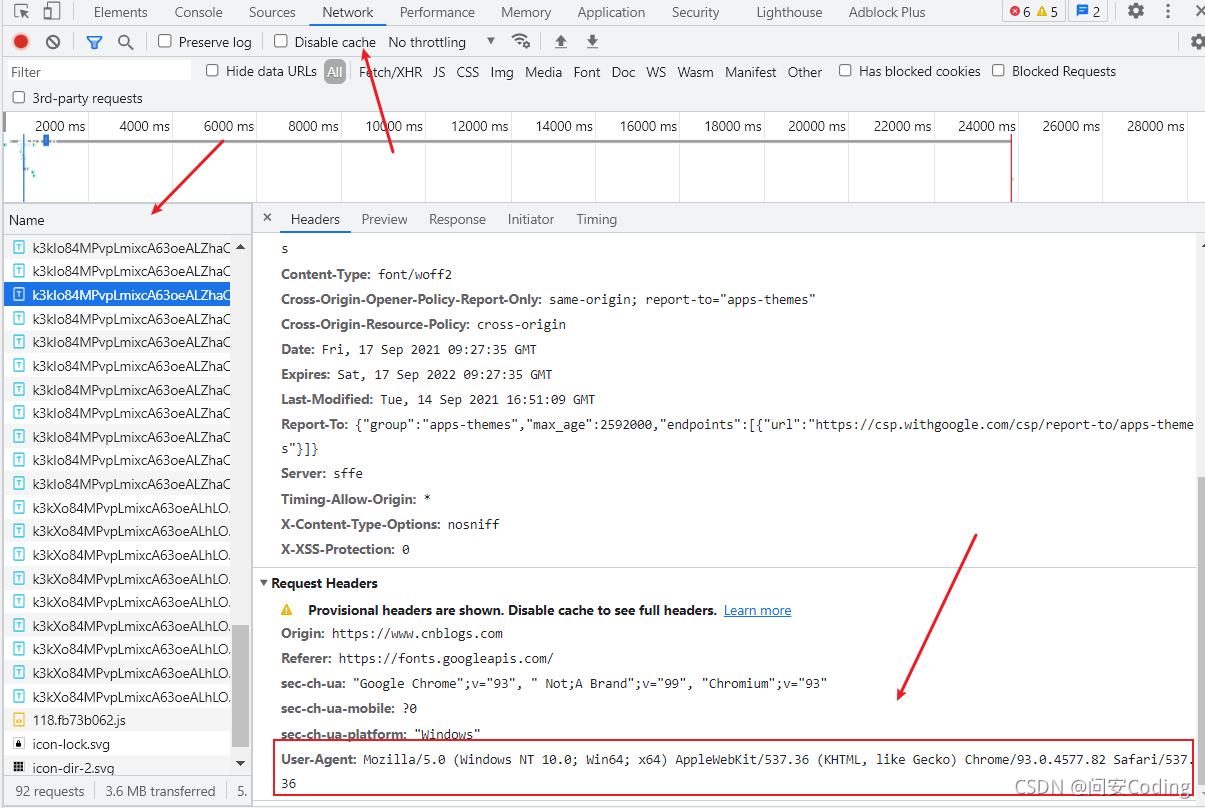Click the Name column header
Image resolution: width=1205 pixels, height=808 pixels.
[127, 219]
